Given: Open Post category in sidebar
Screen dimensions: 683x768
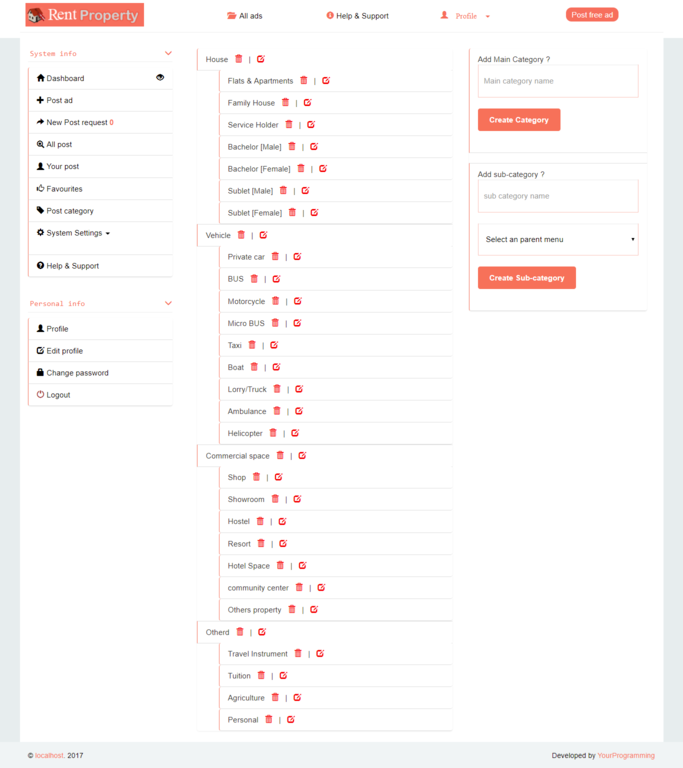Looking at the screenshot, I should point(70,211).
